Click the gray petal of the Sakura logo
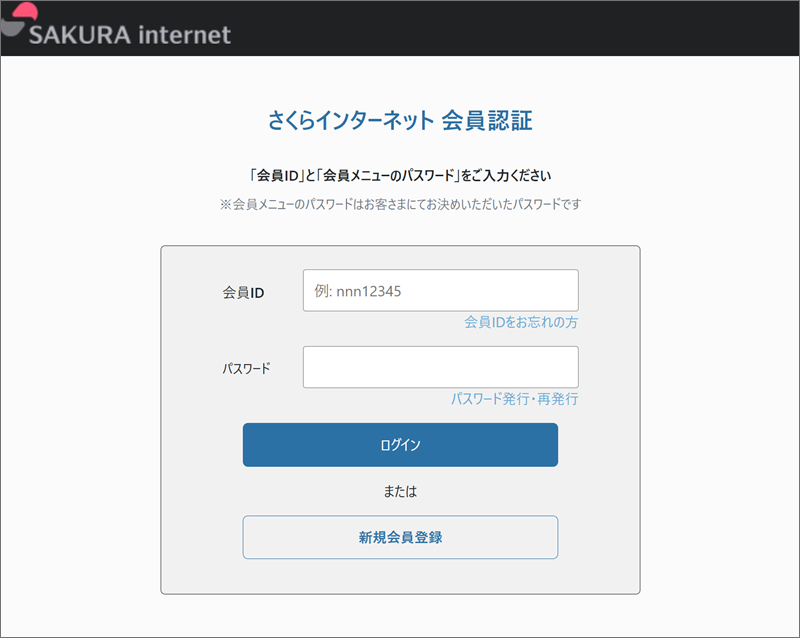 12,28
